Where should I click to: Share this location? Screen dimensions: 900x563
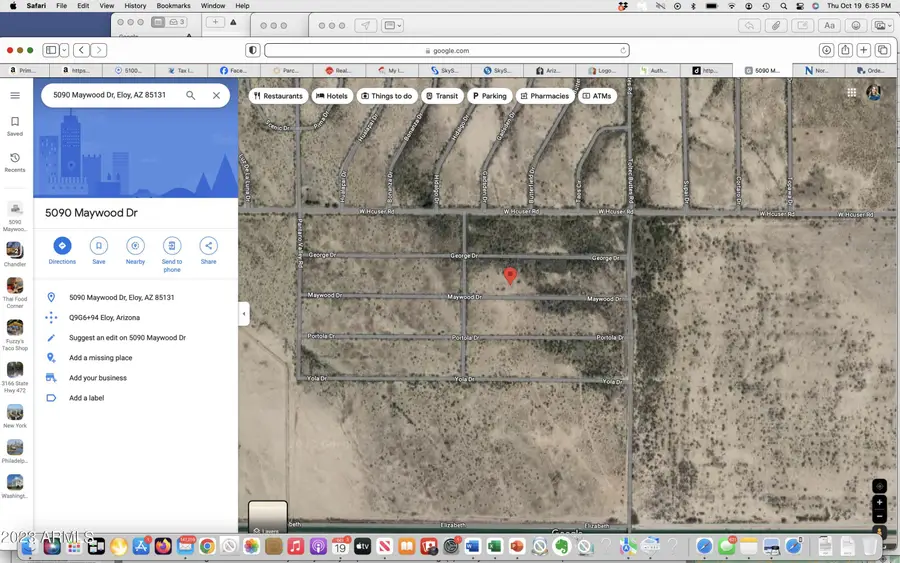(x=208, y=251)
